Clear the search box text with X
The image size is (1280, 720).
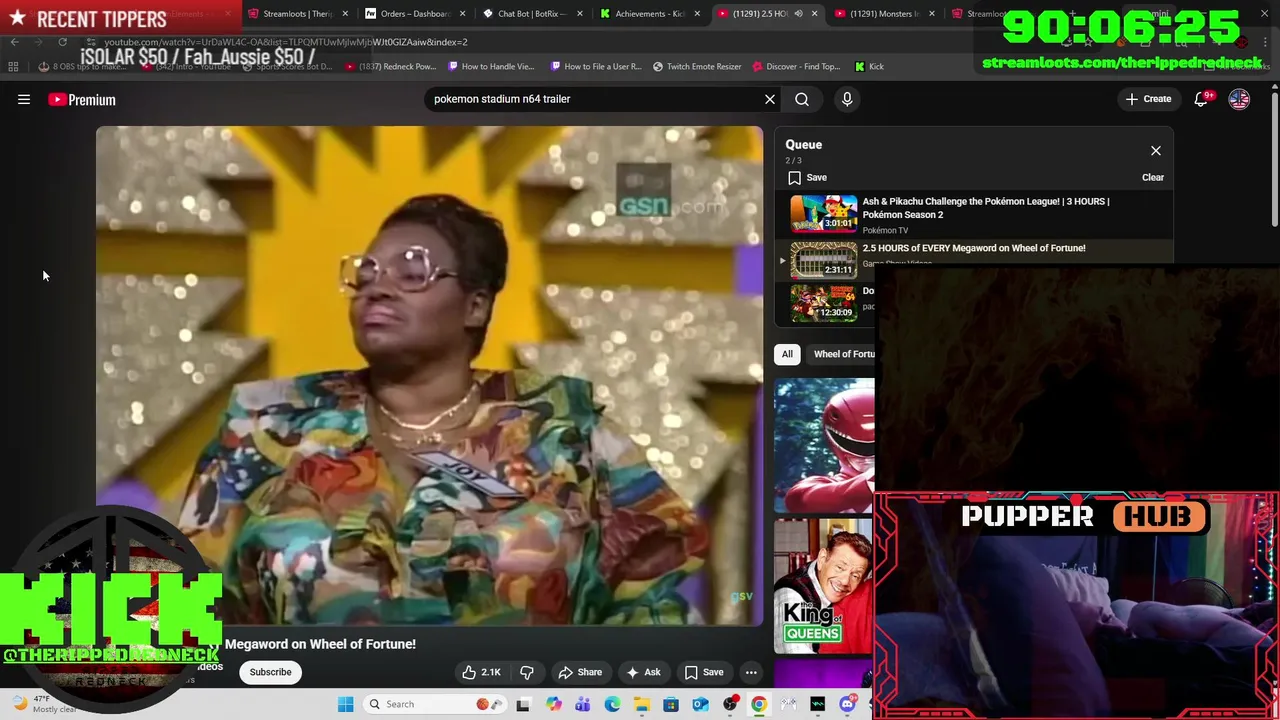[x=770, y=99]
